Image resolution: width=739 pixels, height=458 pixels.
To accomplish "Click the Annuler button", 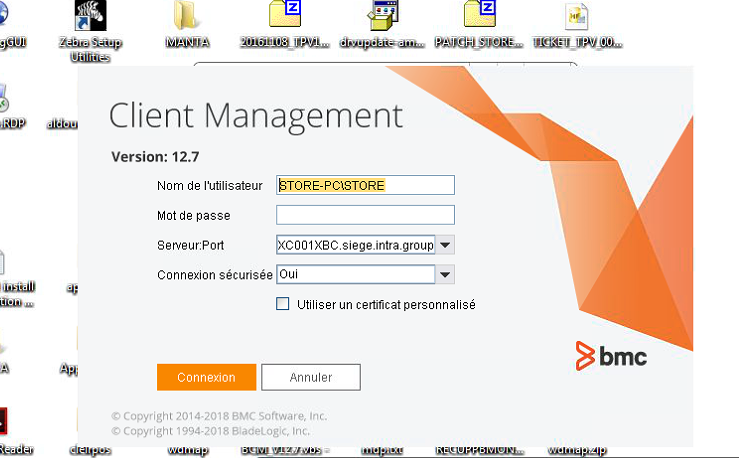I will [310, 377].
